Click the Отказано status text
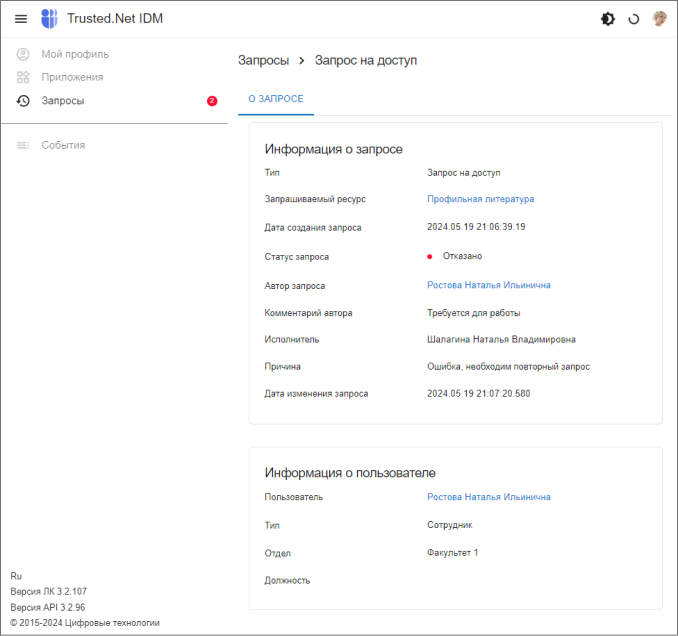Screen dimensions: 678x636 (462, 256)
